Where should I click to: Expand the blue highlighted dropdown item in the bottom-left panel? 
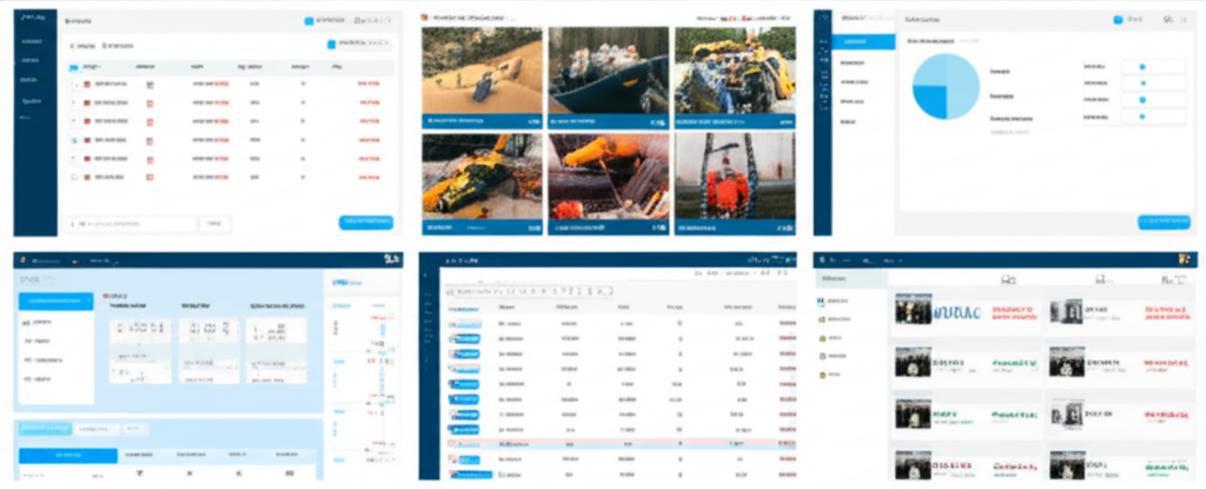coord(56,300)
